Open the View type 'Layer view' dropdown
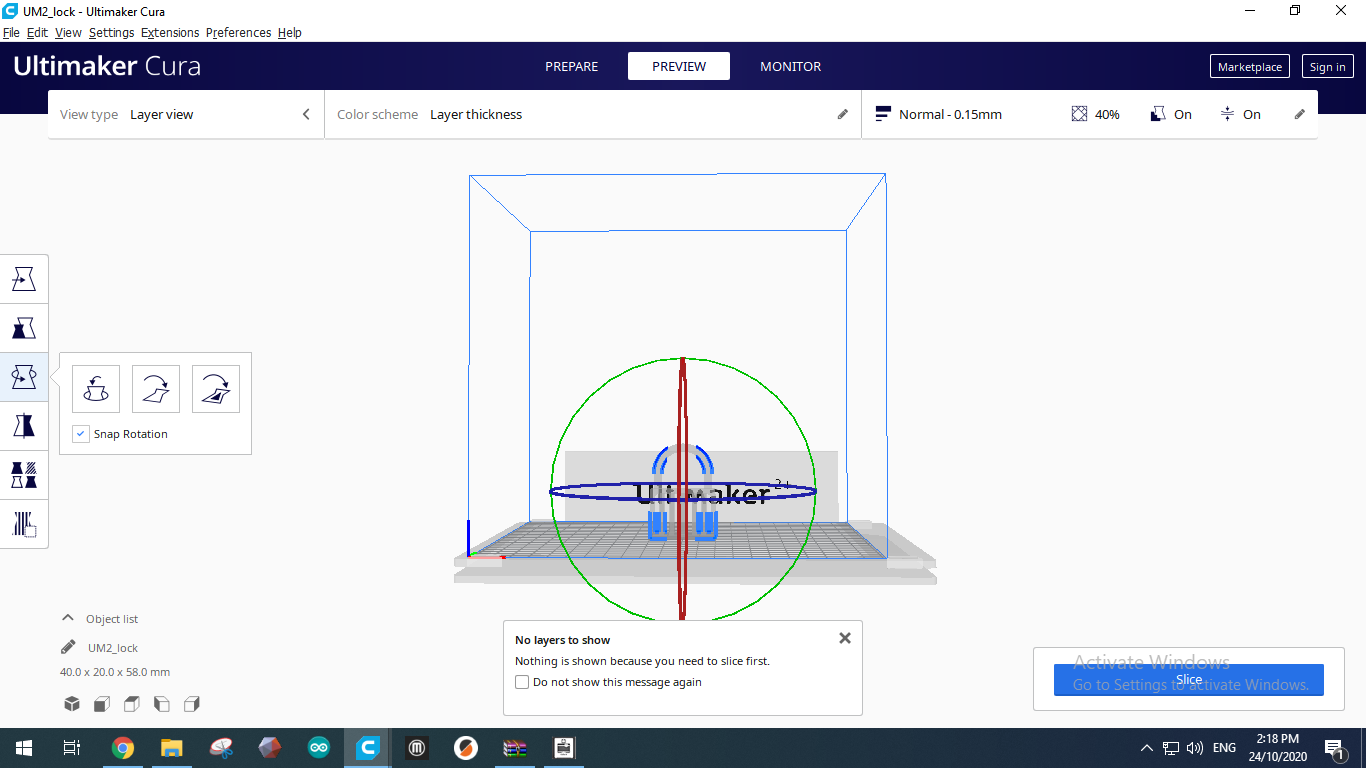Viewport: 1366px width, 768px height. (186, 114)
